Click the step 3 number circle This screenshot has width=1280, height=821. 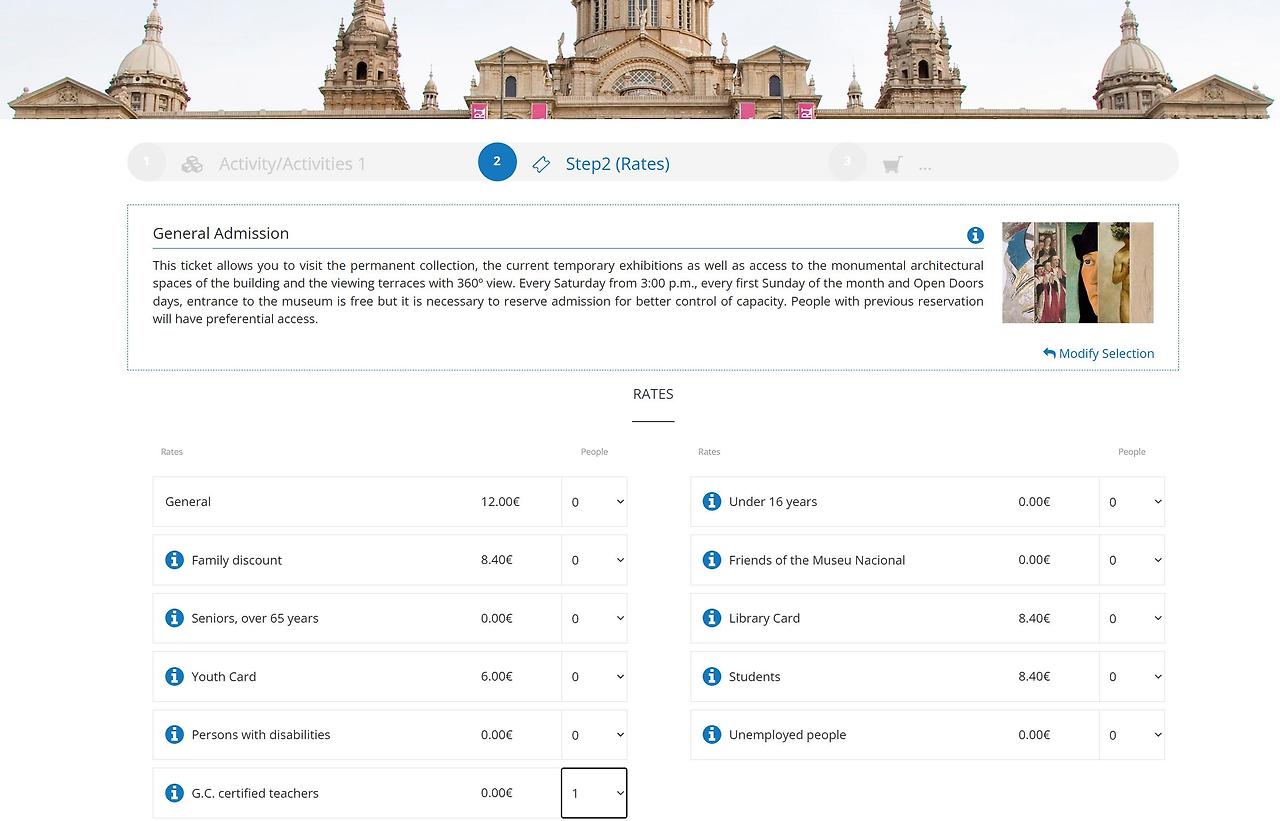coord(847,162)
